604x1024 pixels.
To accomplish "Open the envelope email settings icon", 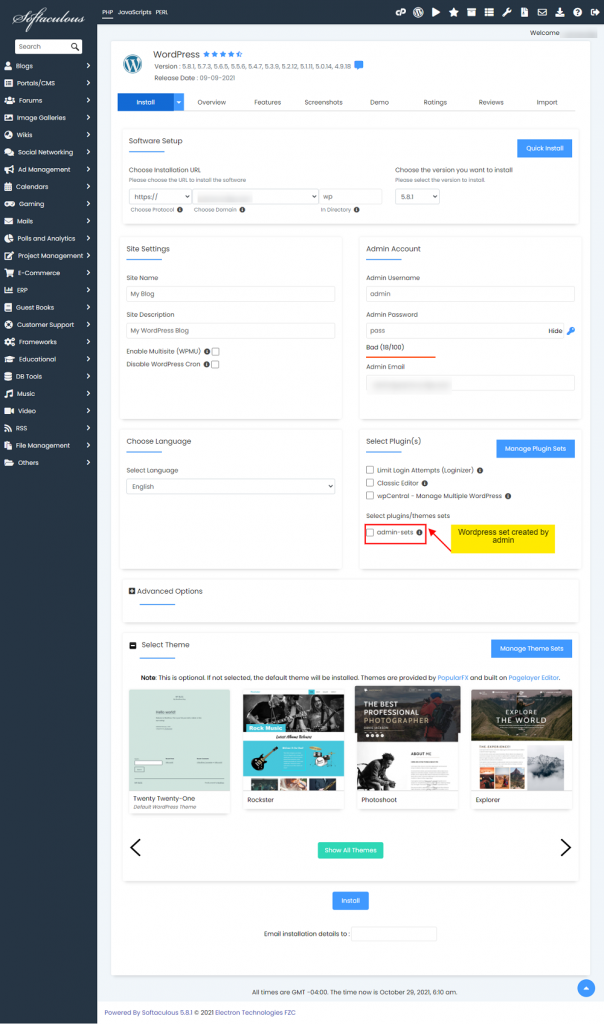I will 542,12.
